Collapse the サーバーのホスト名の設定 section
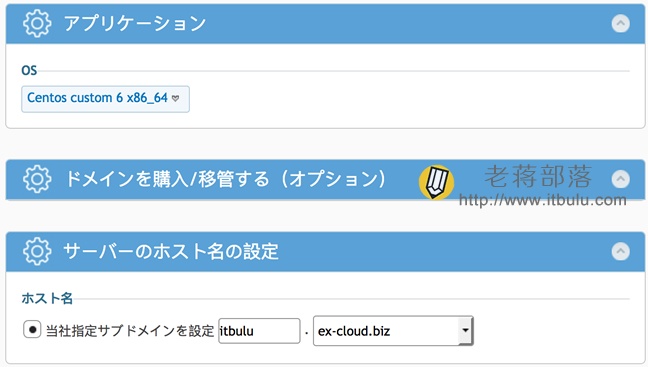The width and height of the screenshot is (648, 367). [x=620, y=251]
